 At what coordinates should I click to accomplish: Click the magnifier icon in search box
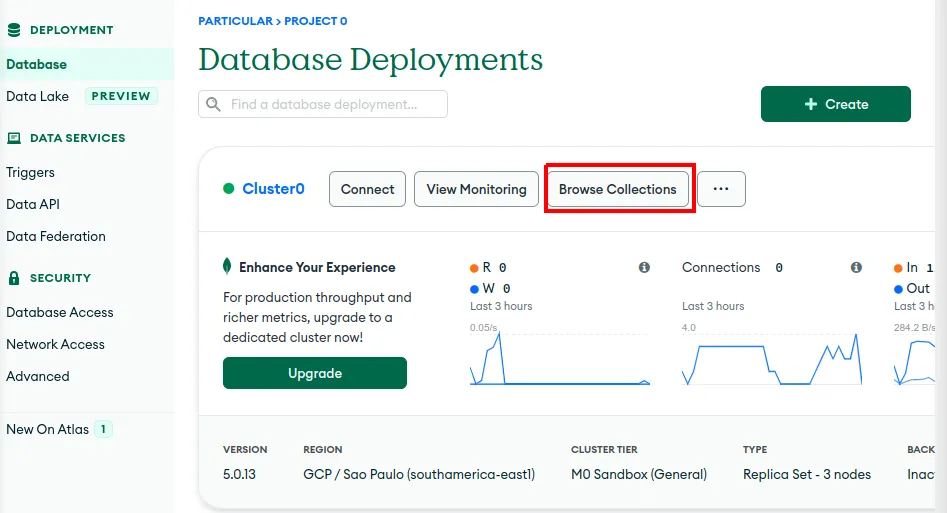(213, 104)
